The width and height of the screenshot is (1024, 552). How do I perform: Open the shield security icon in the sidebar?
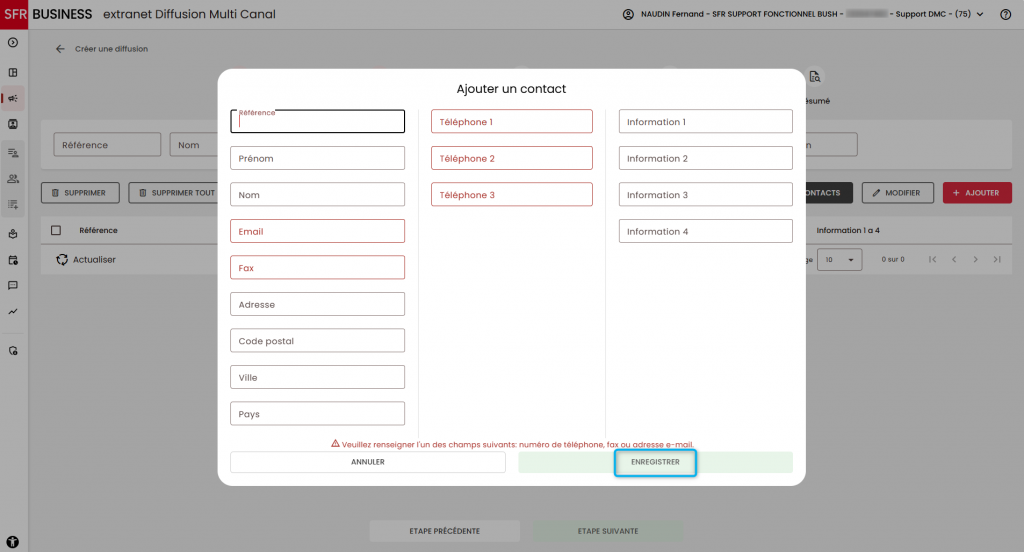(12, 351)
